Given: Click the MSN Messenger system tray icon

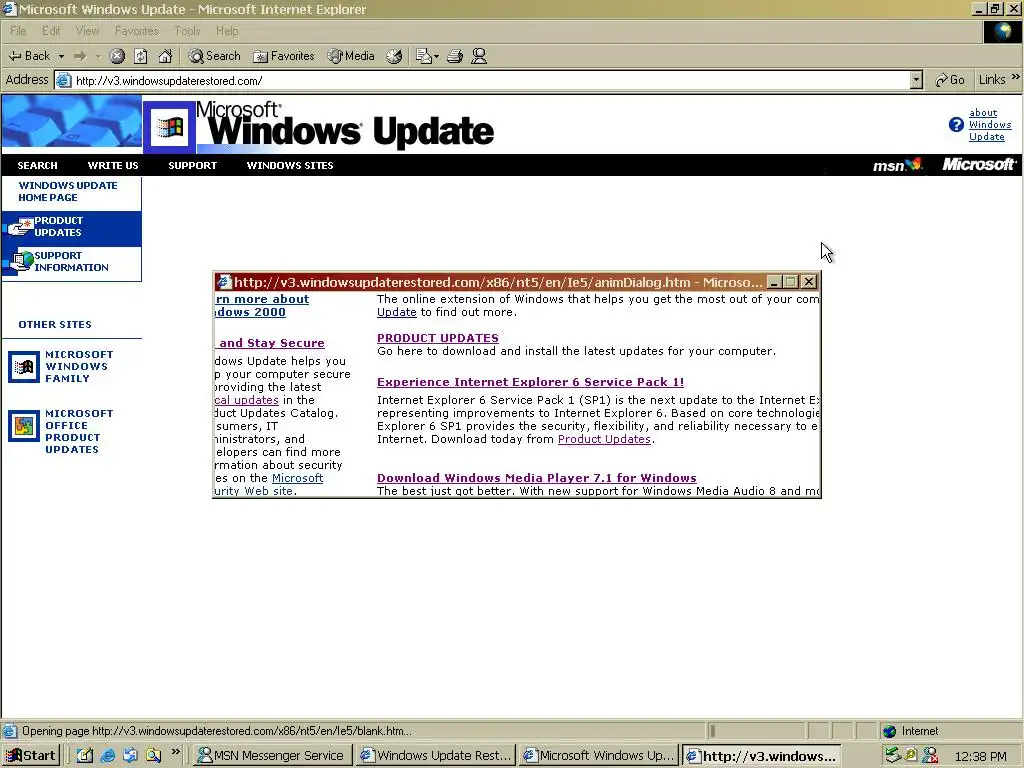Looking at the screenshot, I should click(931, 756).
